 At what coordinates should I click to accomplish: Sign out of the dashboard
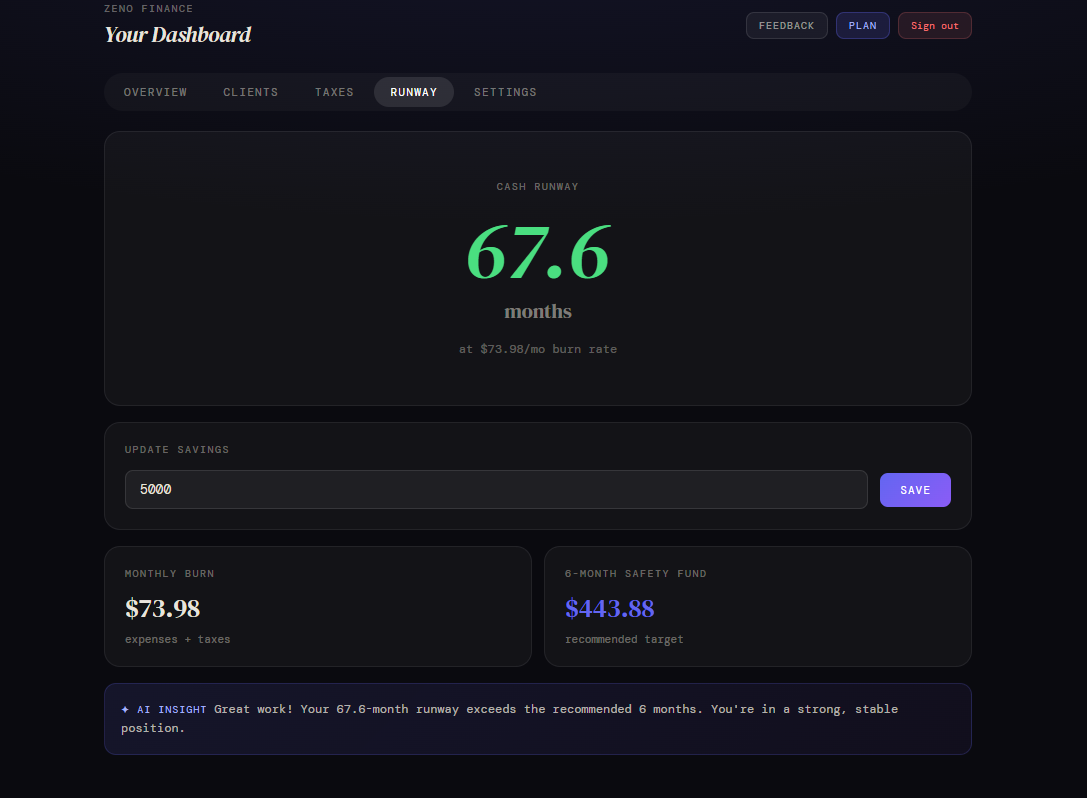click(x=934, y=26)
